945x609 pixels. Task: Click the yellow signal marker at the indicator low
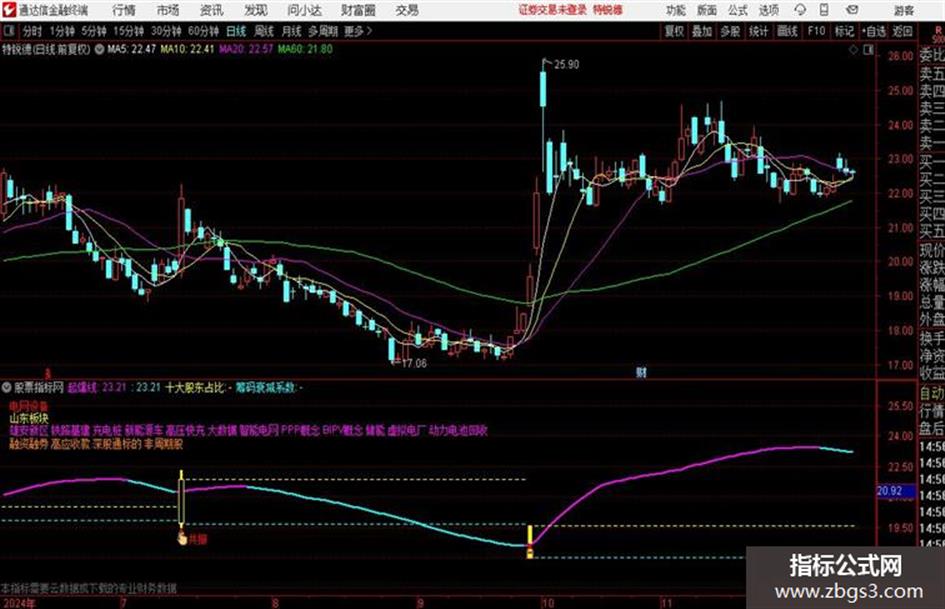point(530,543)
